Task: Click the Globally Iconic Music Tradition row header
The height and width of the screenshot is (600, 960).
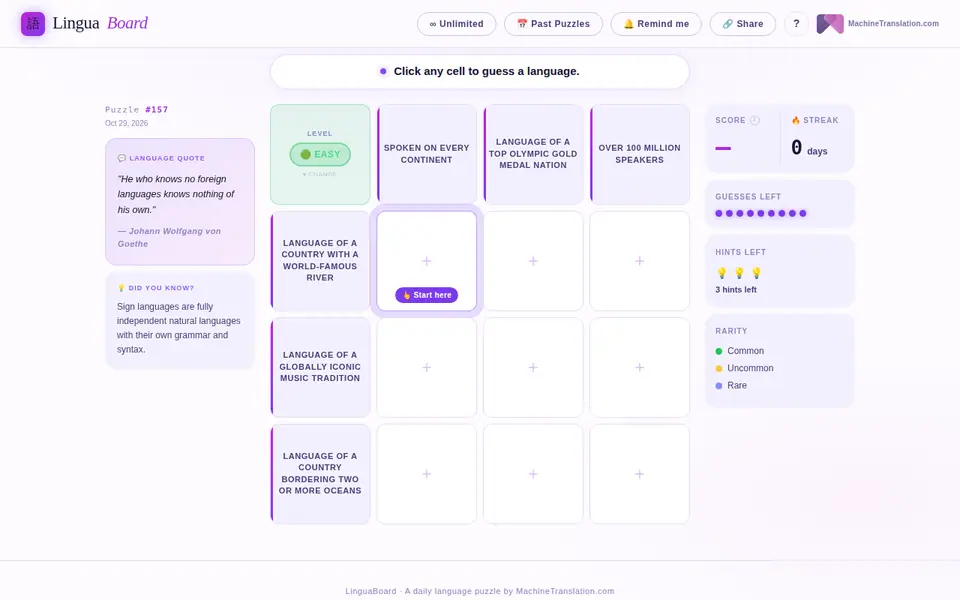Action: coord(320,367)
